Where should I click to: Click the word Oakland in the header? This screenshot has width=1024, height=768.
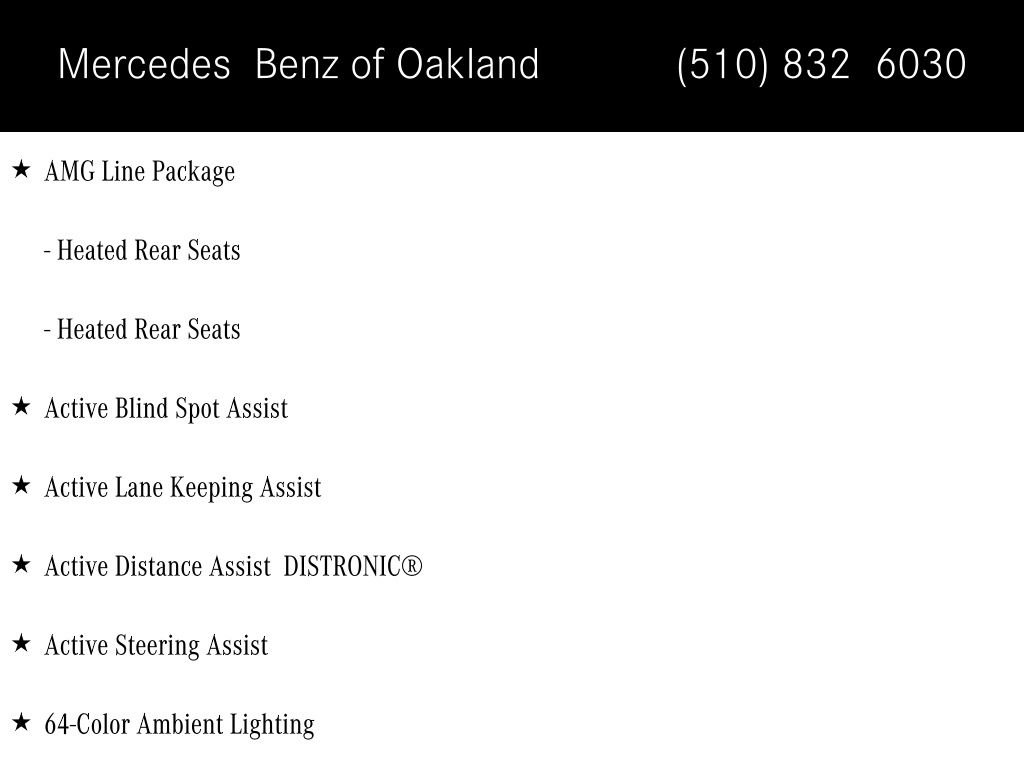tap(468, 64)
